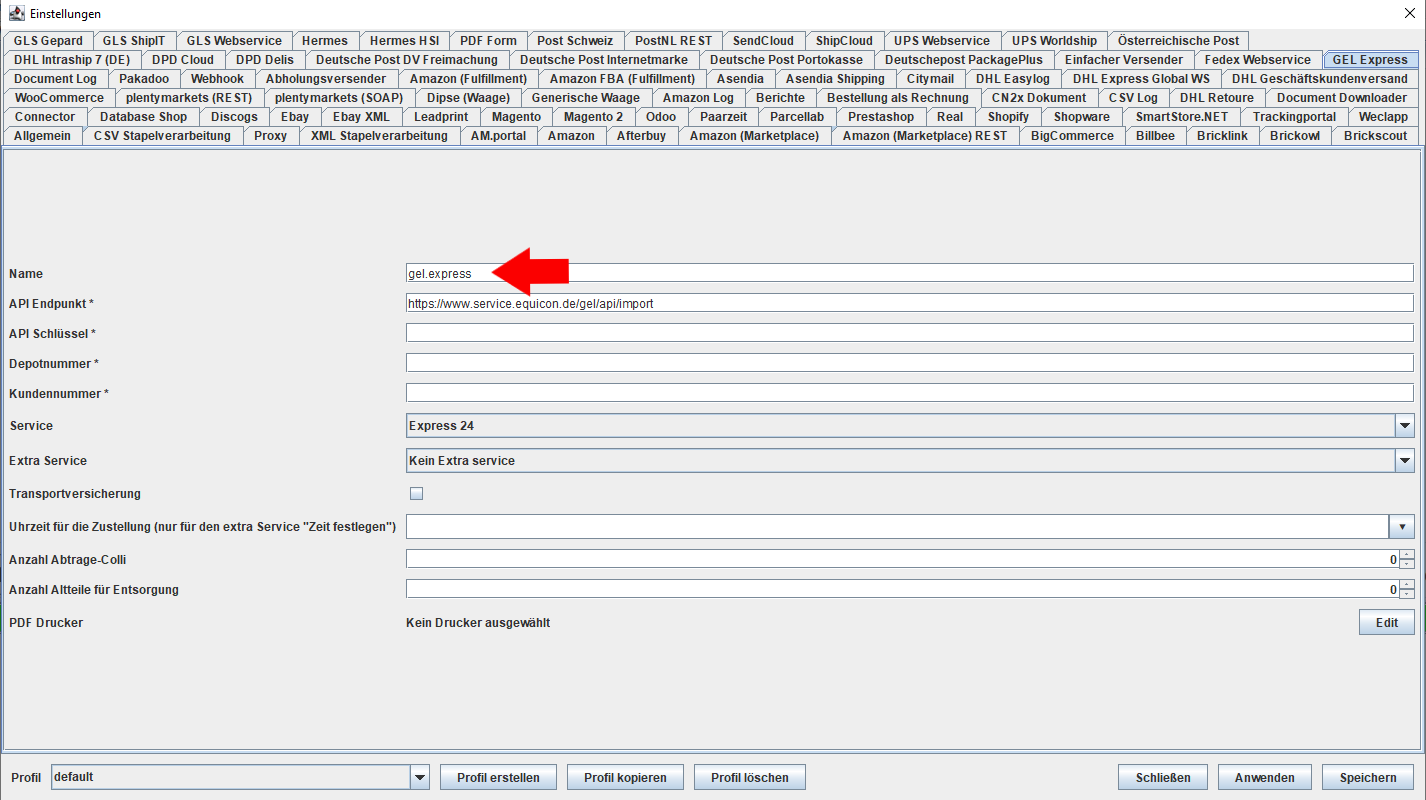Screen dimensions: 1426x800
Task: Select the GEL Express tab
Action: pos(1370,60)
